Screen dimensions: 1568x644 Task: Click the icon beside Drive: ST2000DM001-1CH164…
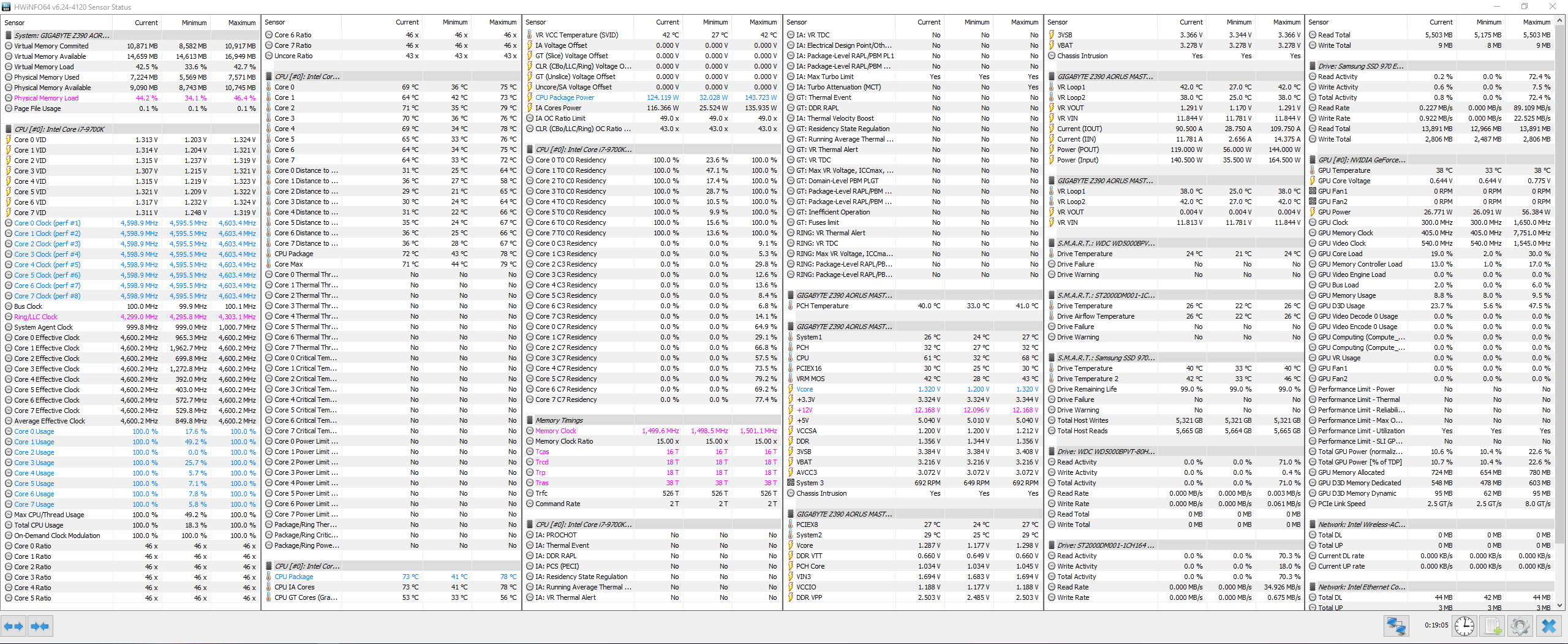pyautogui.click(x=1052, y=545)
